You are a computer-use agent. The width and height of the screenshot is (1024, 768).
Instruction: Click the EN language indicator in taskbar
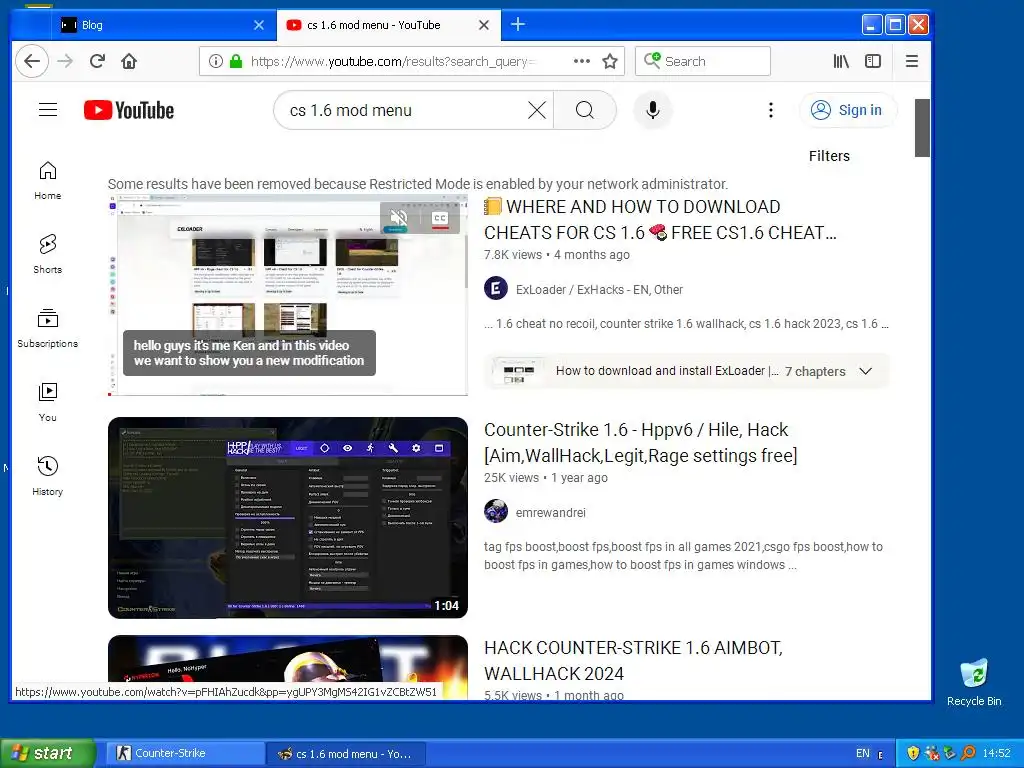(863, 753)
